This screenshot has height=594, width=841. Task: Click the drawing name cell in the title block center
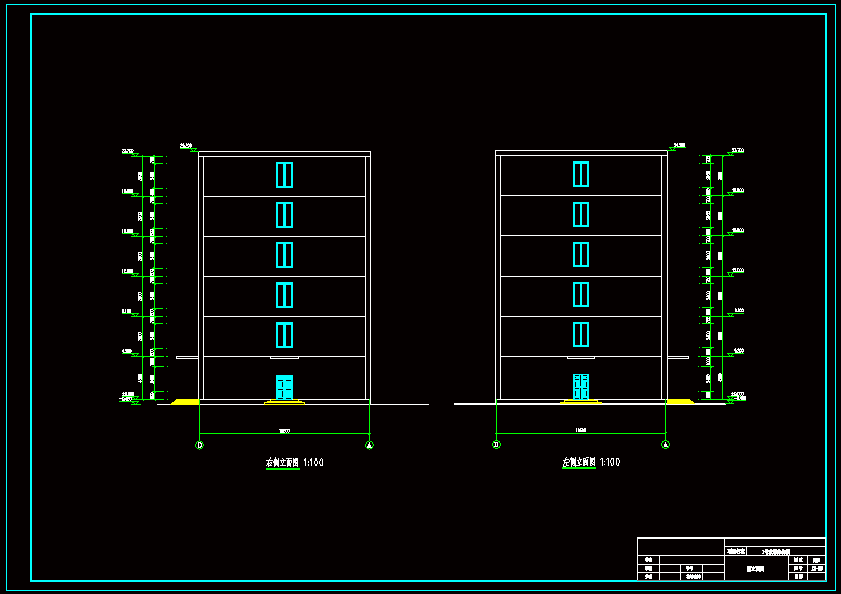pos(756,569)
